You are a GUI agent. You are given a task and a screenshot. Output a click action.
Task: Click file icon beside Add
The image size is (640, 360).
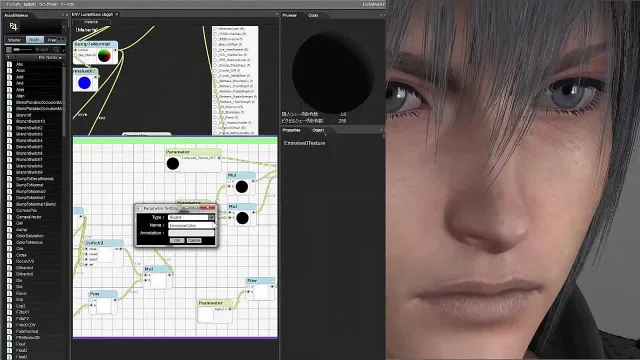point(9,77)
